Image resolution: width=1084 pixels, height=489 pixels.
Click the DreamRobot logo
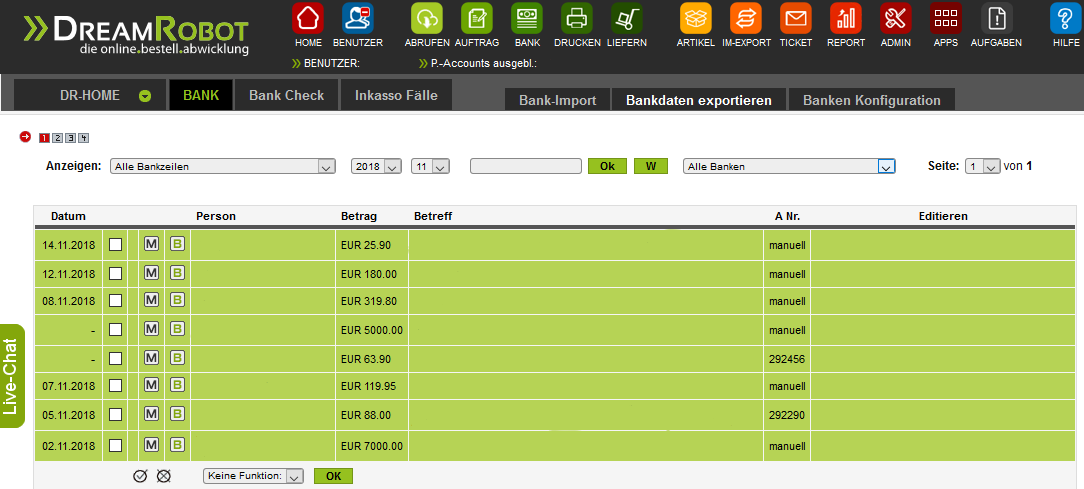tap(135, 35)
